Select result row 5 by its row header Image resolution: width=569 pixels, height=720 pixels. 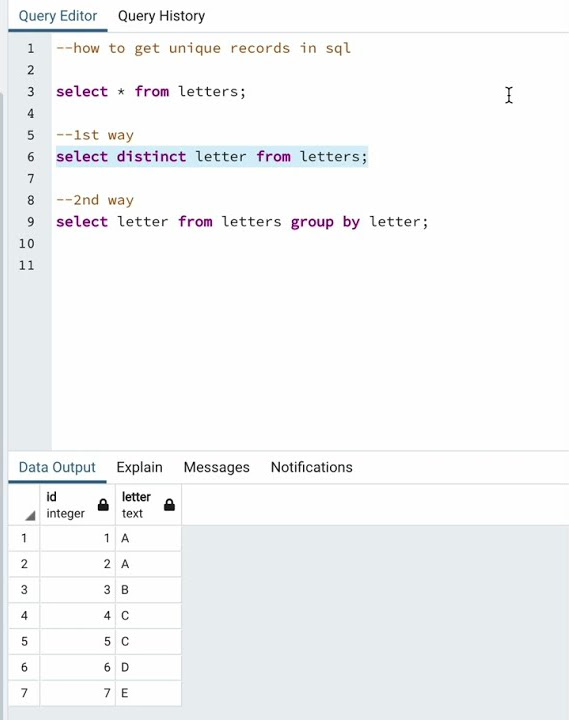[24, 641]
